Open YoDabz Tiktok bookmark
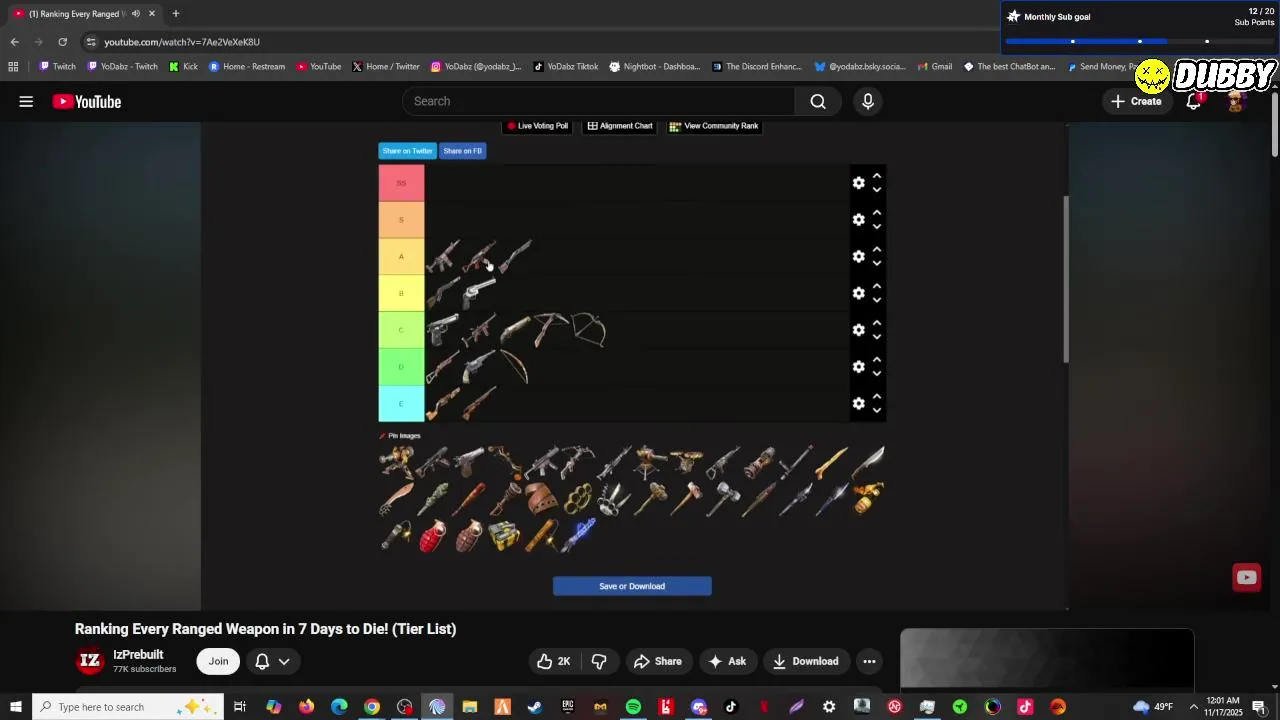 pos(565,67)
